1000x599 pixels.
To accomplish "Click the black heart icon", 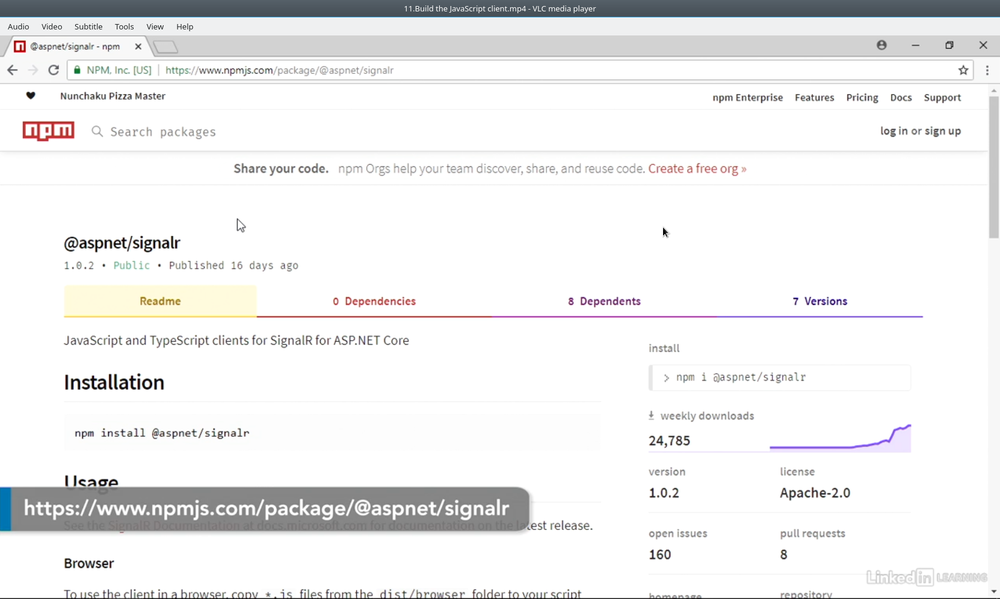I will click(x=31, y=96).
